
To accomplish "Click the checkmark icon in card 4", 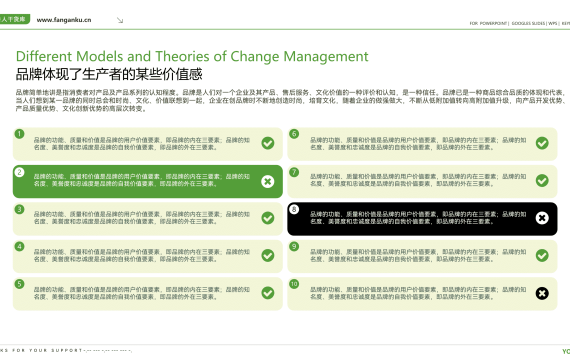I will pyautogui.click(x=268, y=256).
